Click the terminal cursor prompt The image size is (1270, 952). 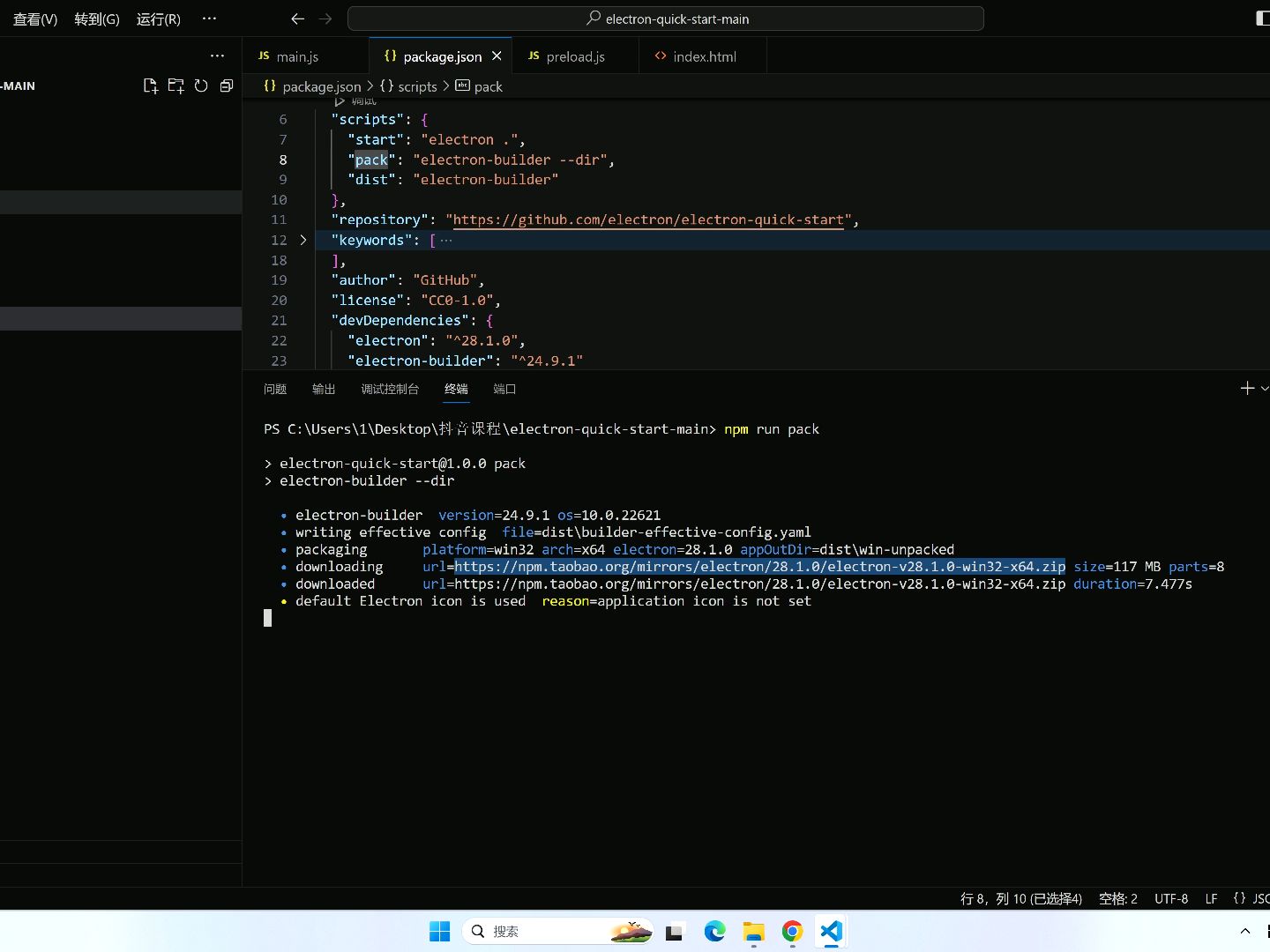click(x=267, y=618)
